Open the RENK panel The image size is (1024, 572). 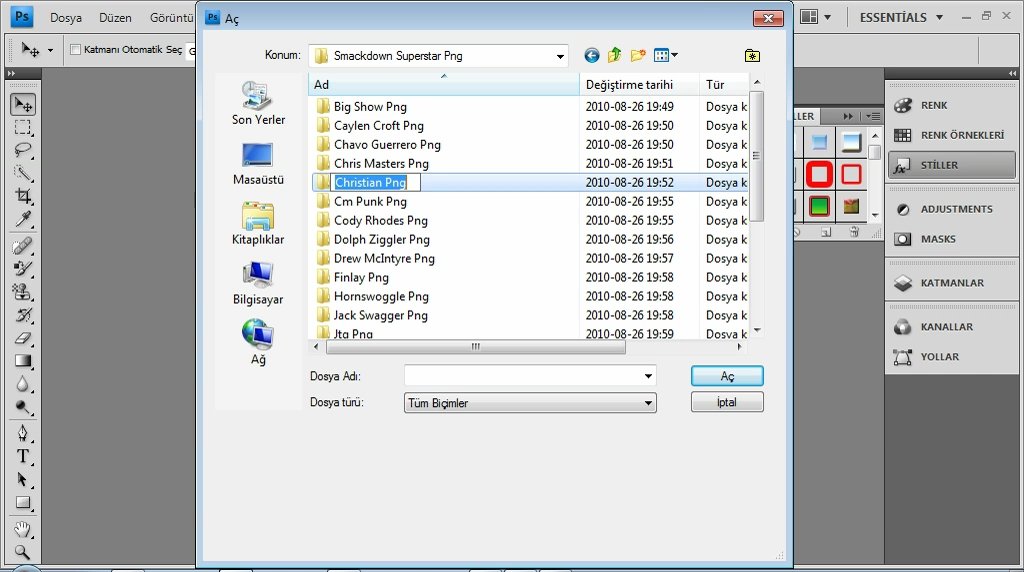point(951,105)
